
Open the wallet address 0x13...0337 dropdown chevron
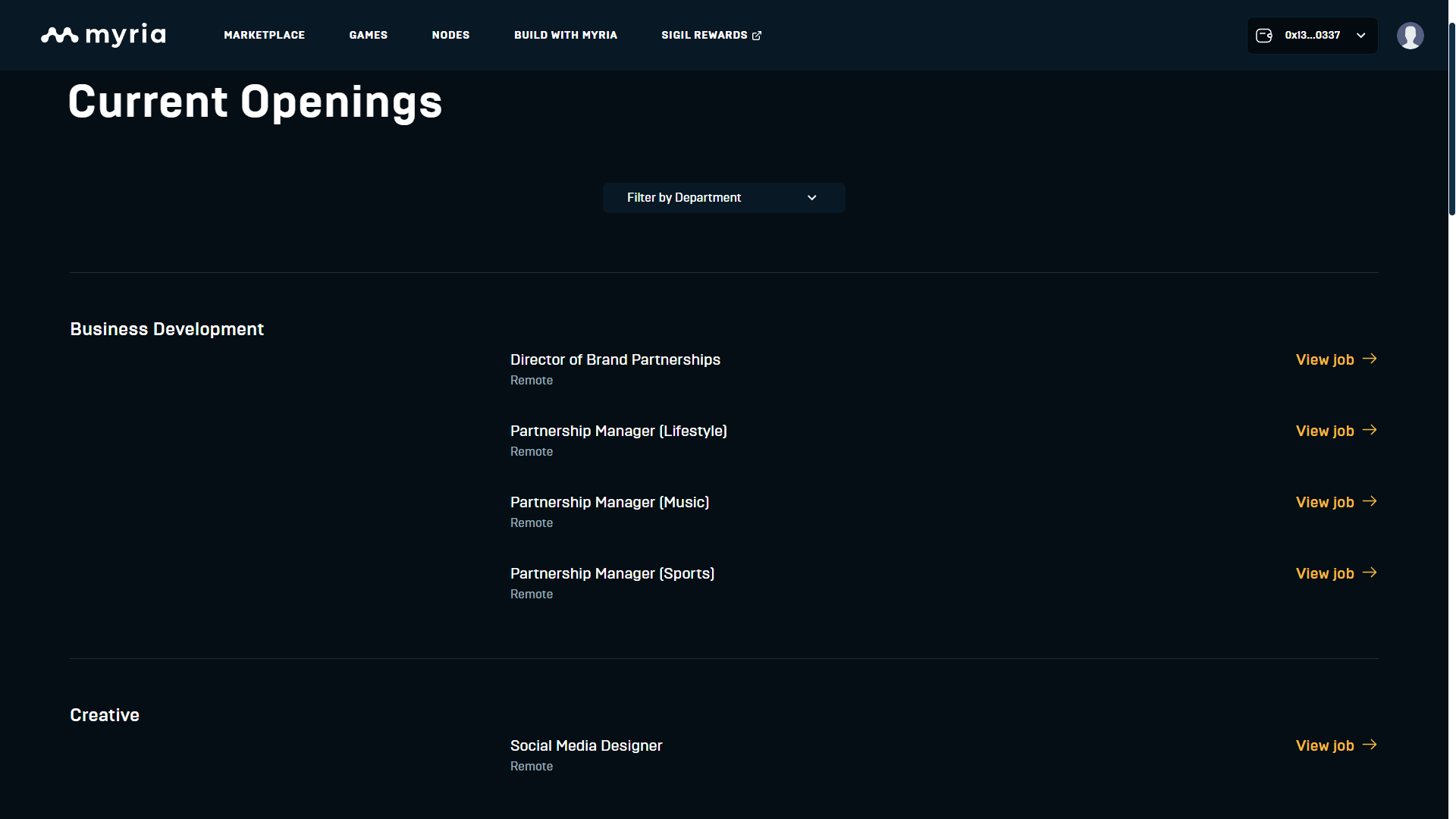click(x=1361, y=36)
